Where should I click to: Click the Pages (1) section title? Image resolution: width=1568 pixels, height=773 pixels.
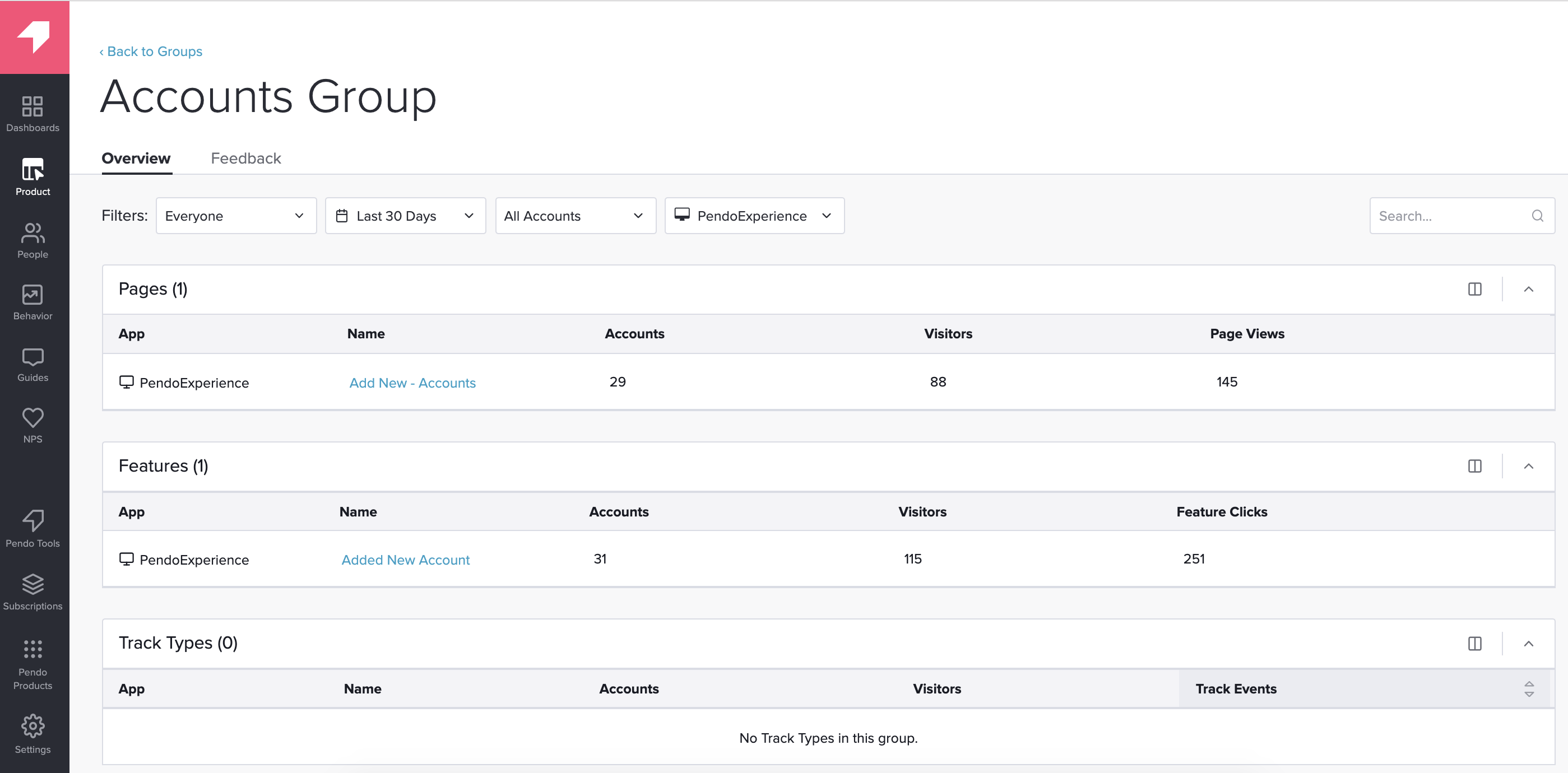[x=153, y=289]
